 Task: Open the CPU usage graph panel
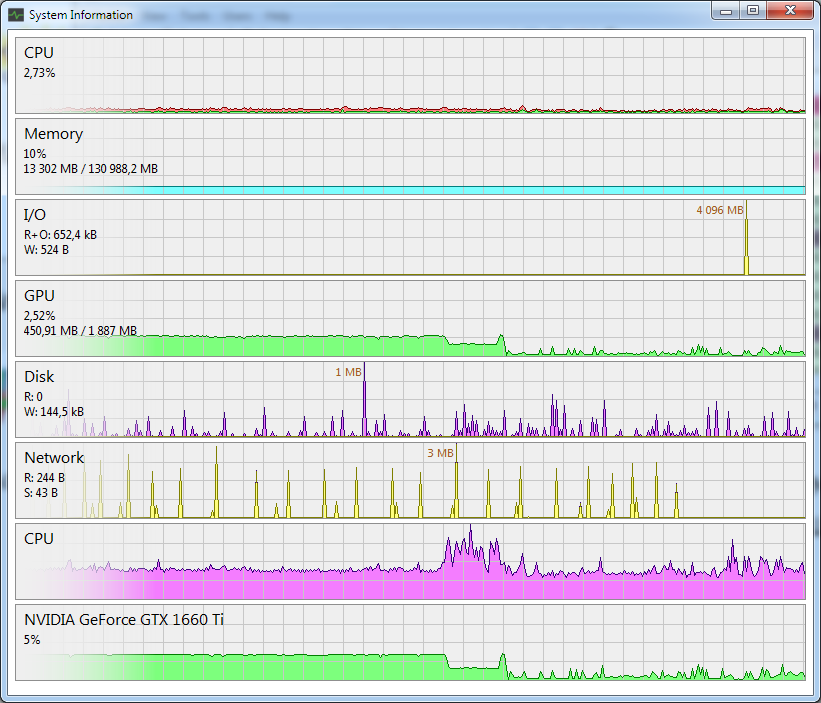(410, 75)
